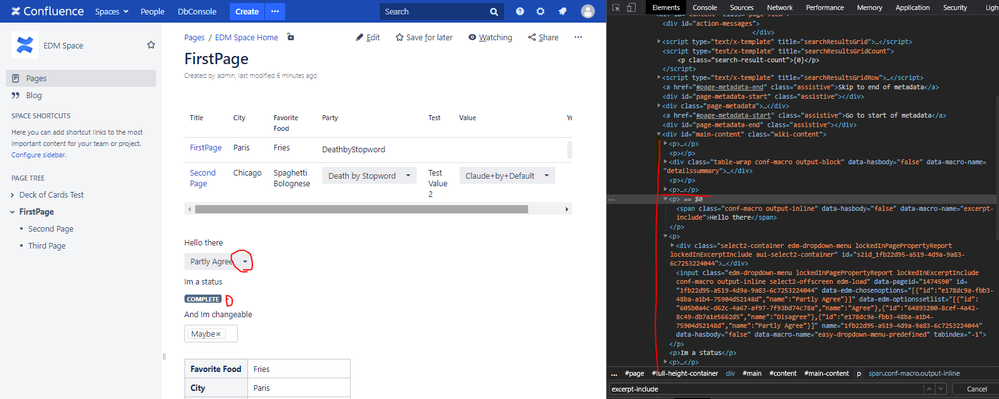The width and height of the screenshot is (999, 399).
Task: Toggle Watching for this page
Action: [490, 38]
